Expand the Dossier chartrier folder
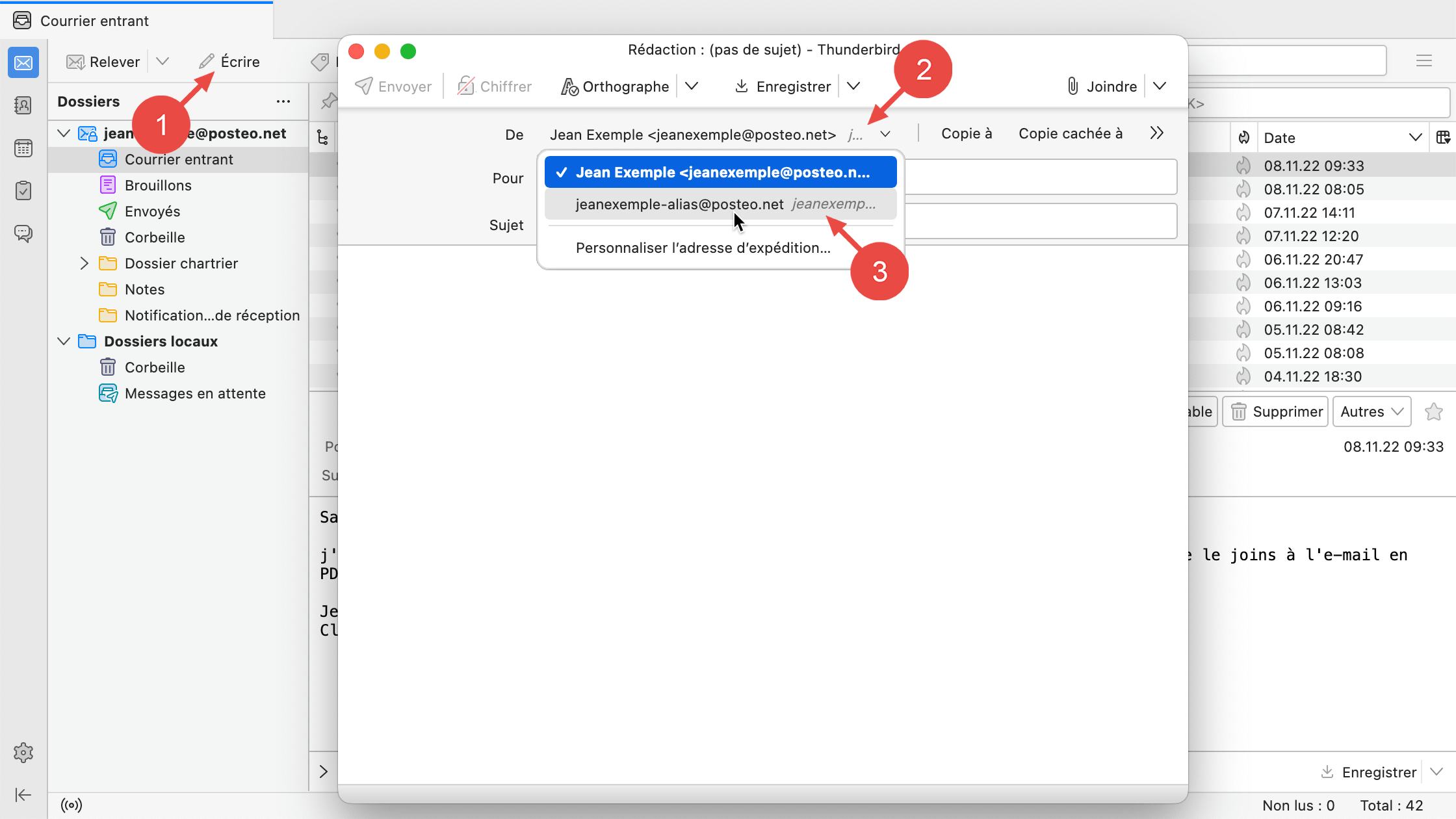 coord(84,263)
